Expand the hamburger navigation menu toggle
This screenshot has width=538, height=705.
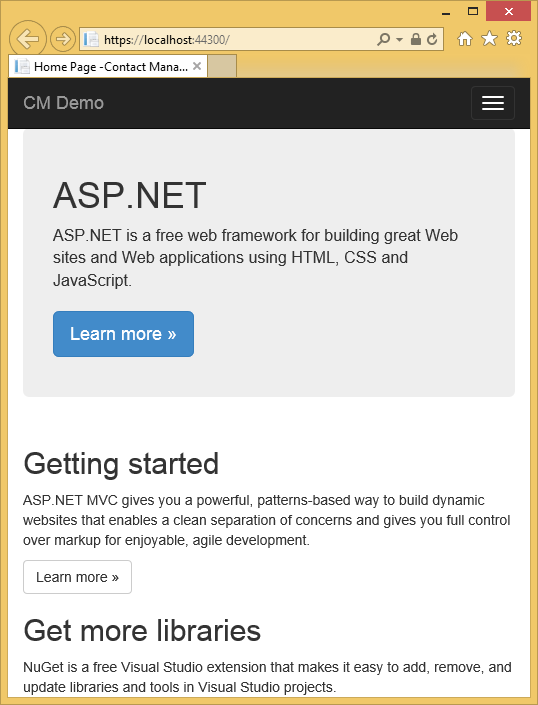pos(493,103)
